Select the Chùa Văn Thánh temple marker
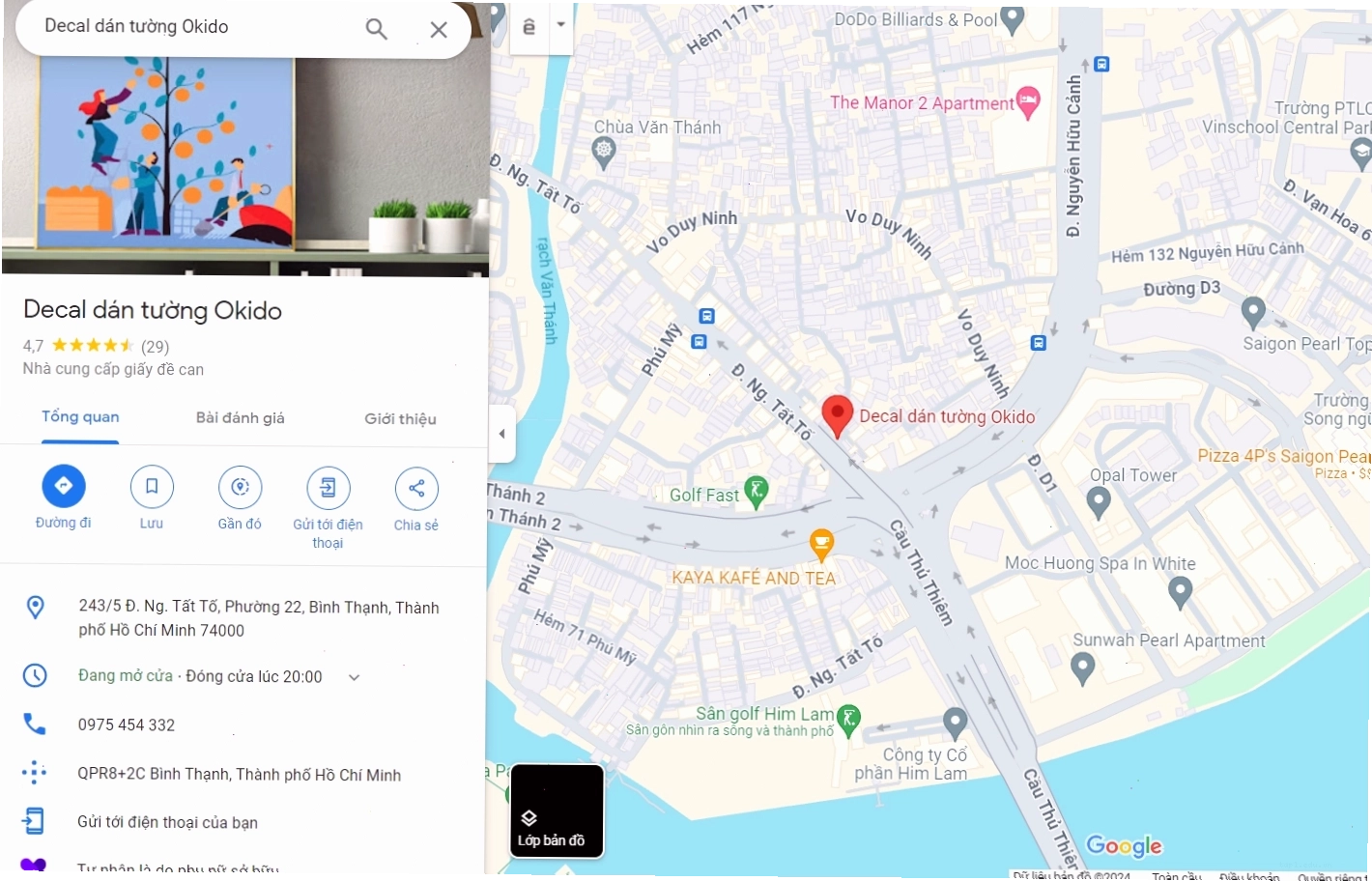 [x=604, y=152]
